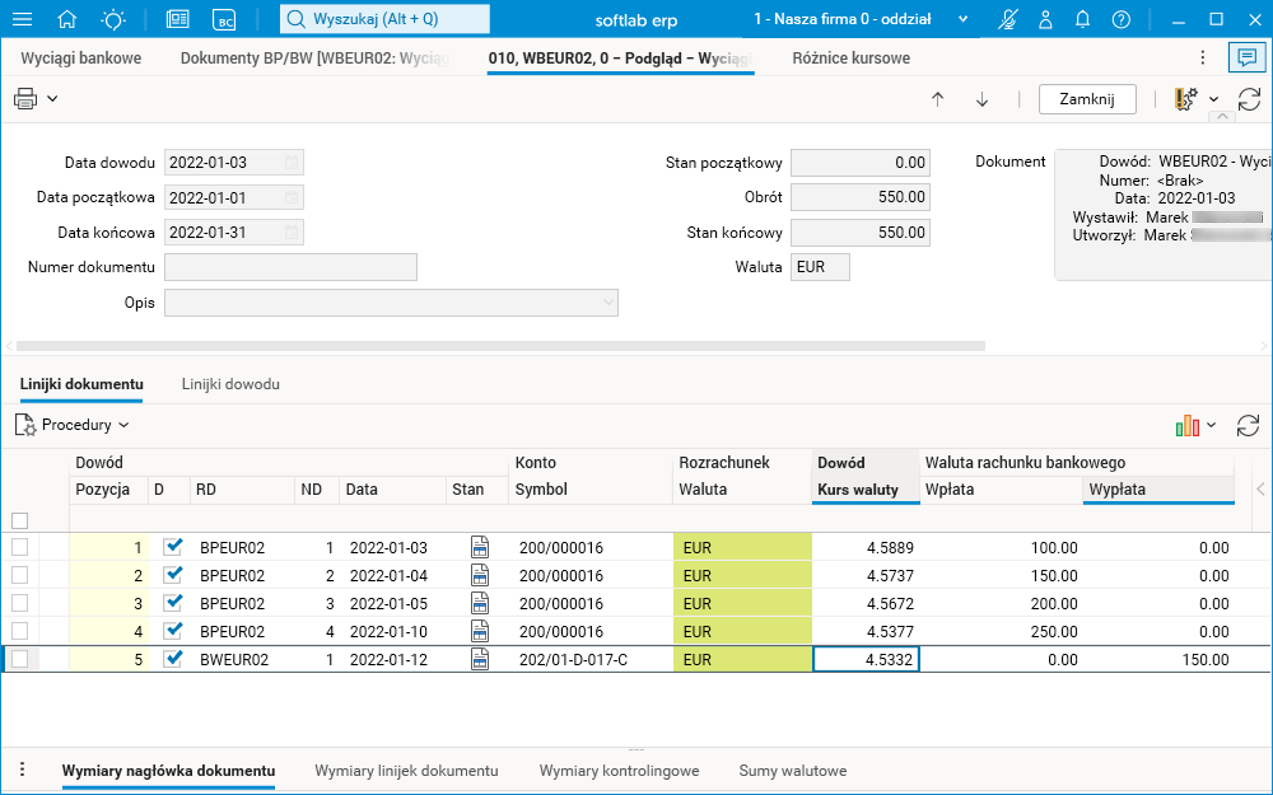1273x795 pixels.
Task: Click the user profile icon
Action: pyautogui.click(x=1045, y=19)
